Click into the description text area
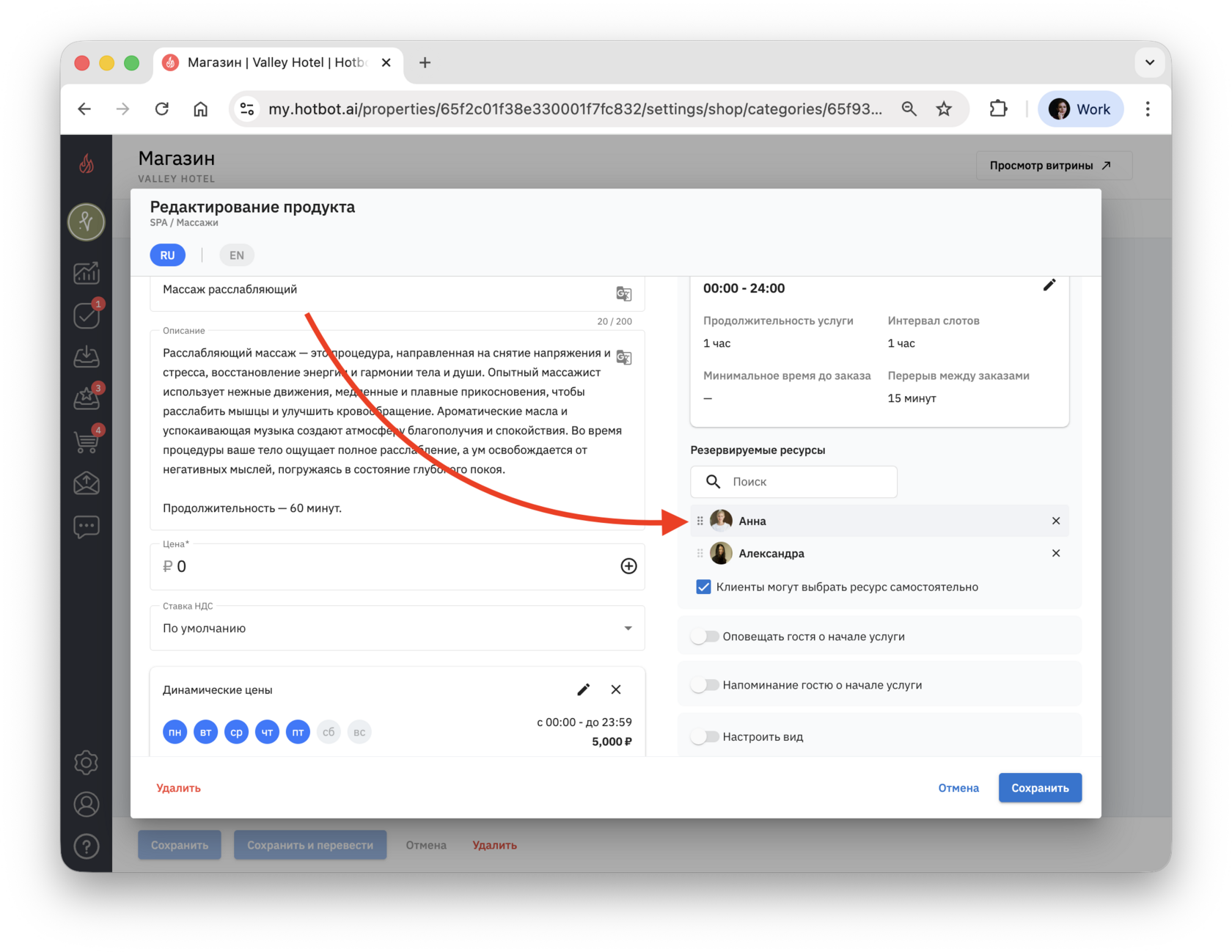Screen dimensions: 1232x952 click(x=397, y=431)
